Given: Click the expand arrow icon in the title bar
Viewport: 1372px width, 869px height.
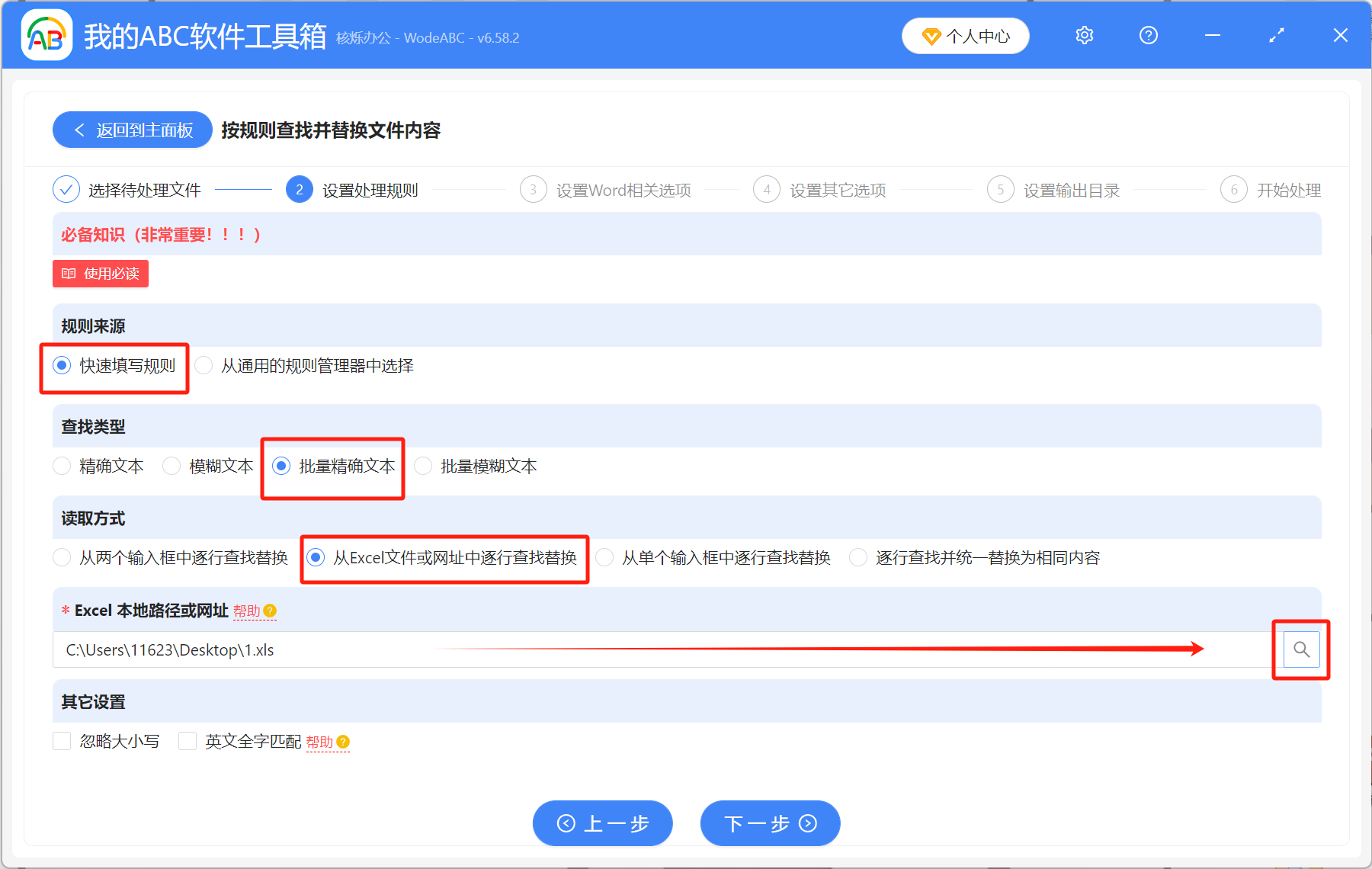Looking at the screenshot, I should click(1276, 35).
